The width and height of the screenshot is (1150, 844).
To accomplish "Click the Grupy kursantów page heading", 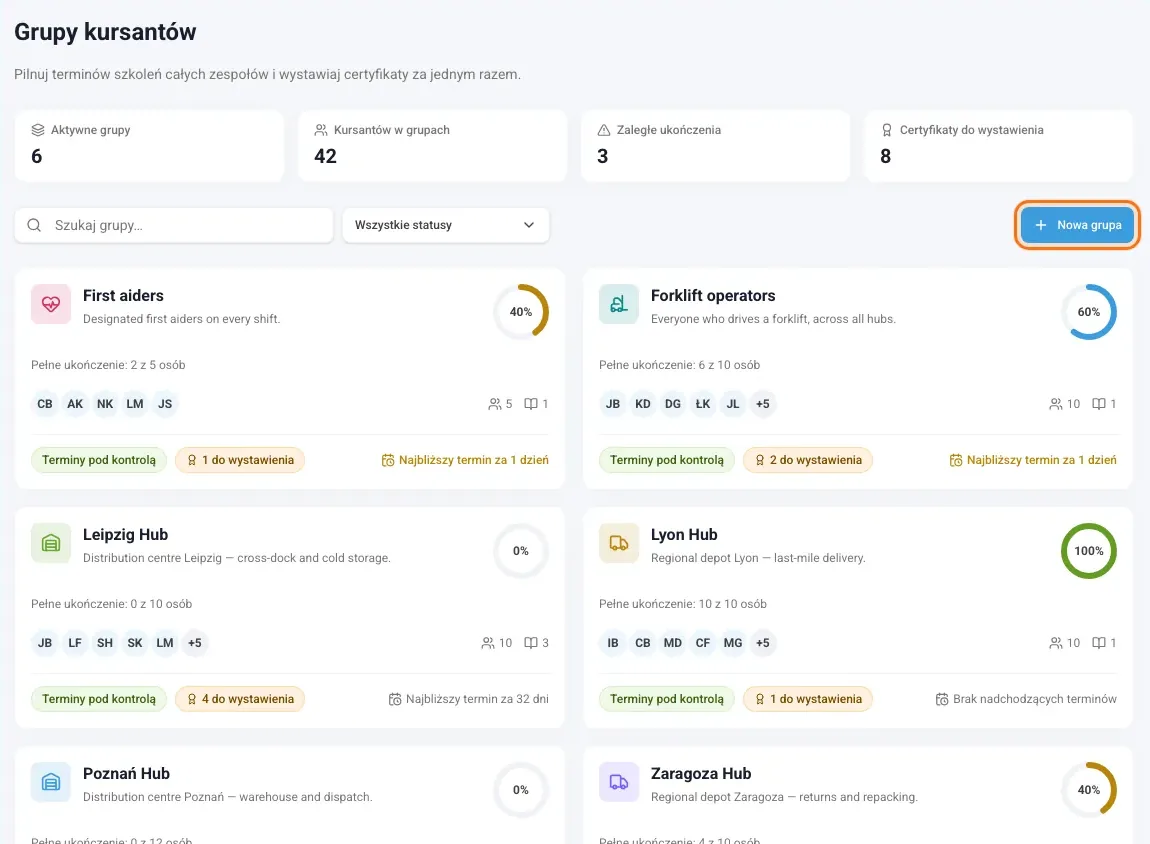I will pos(105,32).
